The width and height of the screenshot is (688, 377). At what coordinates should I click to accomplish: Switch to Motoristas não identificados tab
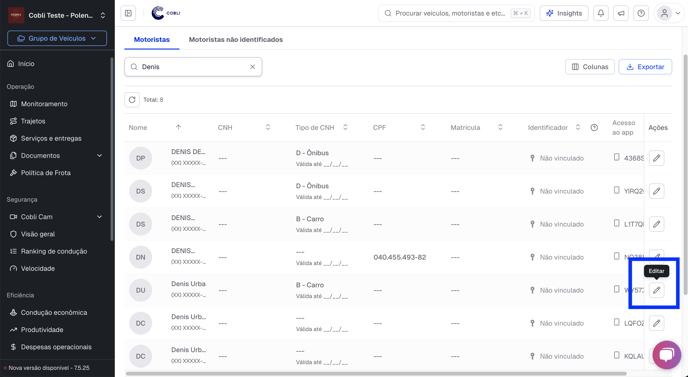click(236, 39)
